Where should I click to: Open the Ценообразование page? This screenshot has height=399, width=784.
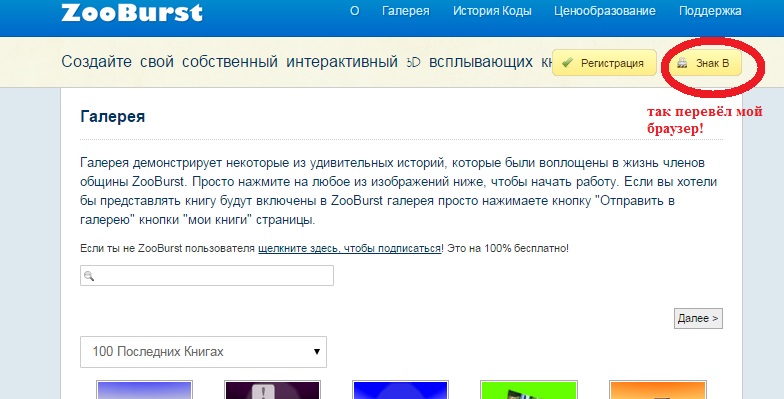604,11
